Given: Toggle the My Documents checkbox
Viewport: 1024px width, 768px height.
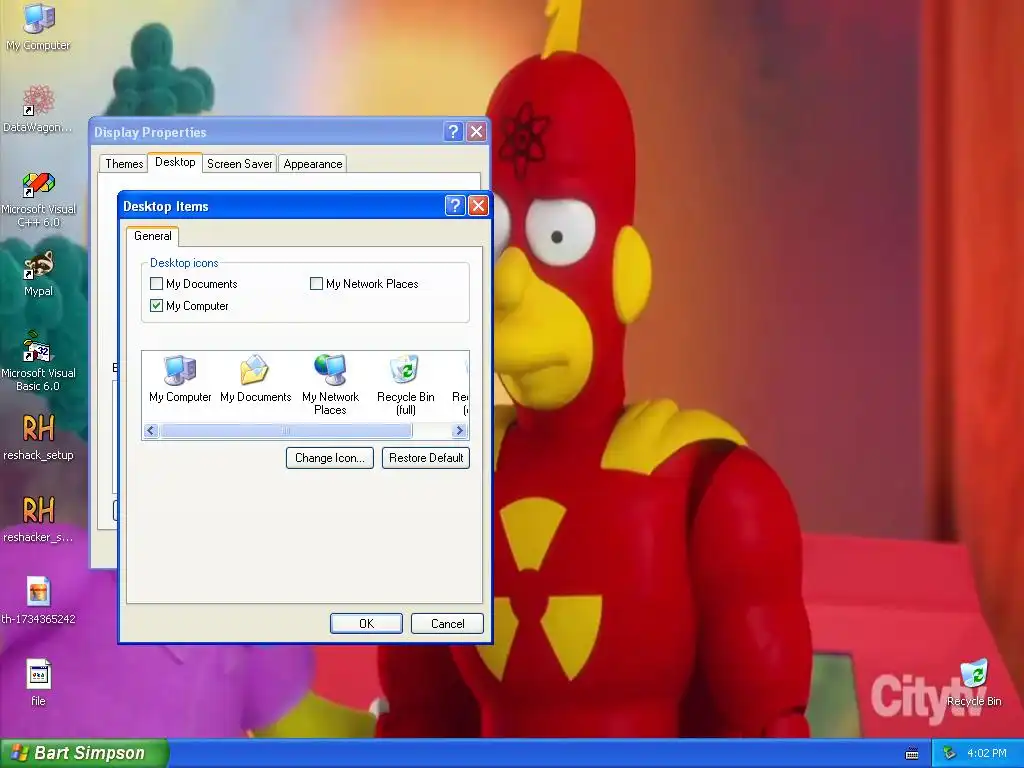Looking at the screenshot, I should pos(156,283).
